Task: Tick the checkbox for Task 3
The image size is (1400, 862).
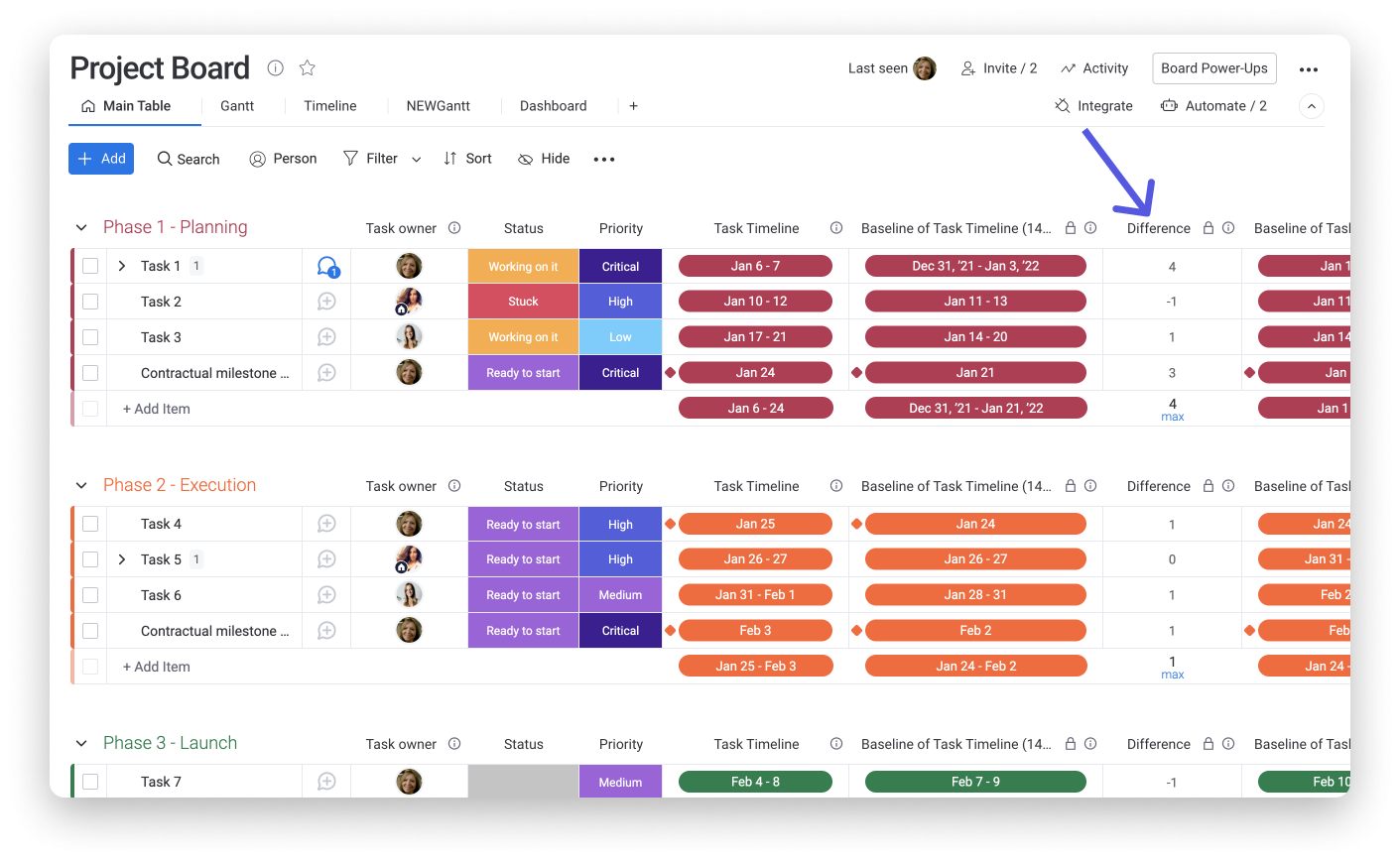Action: coord(90,336)
